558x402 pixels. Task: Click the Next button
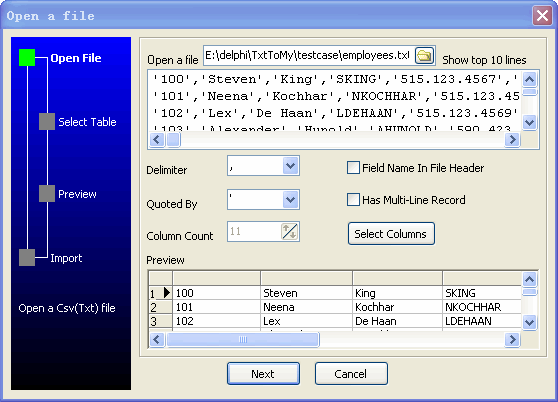[263, 374]
